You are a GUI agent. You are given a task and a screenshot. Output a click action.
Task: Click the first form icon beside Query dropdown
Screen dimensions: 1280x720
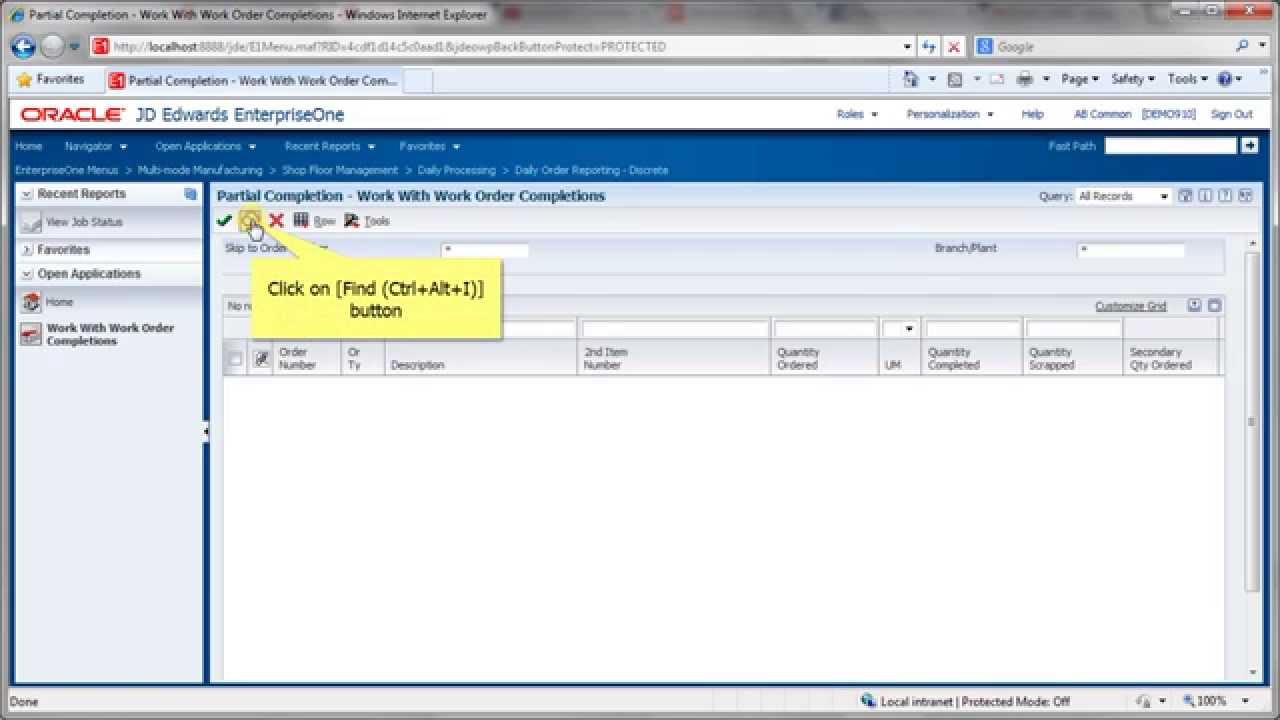(1186, 196)
